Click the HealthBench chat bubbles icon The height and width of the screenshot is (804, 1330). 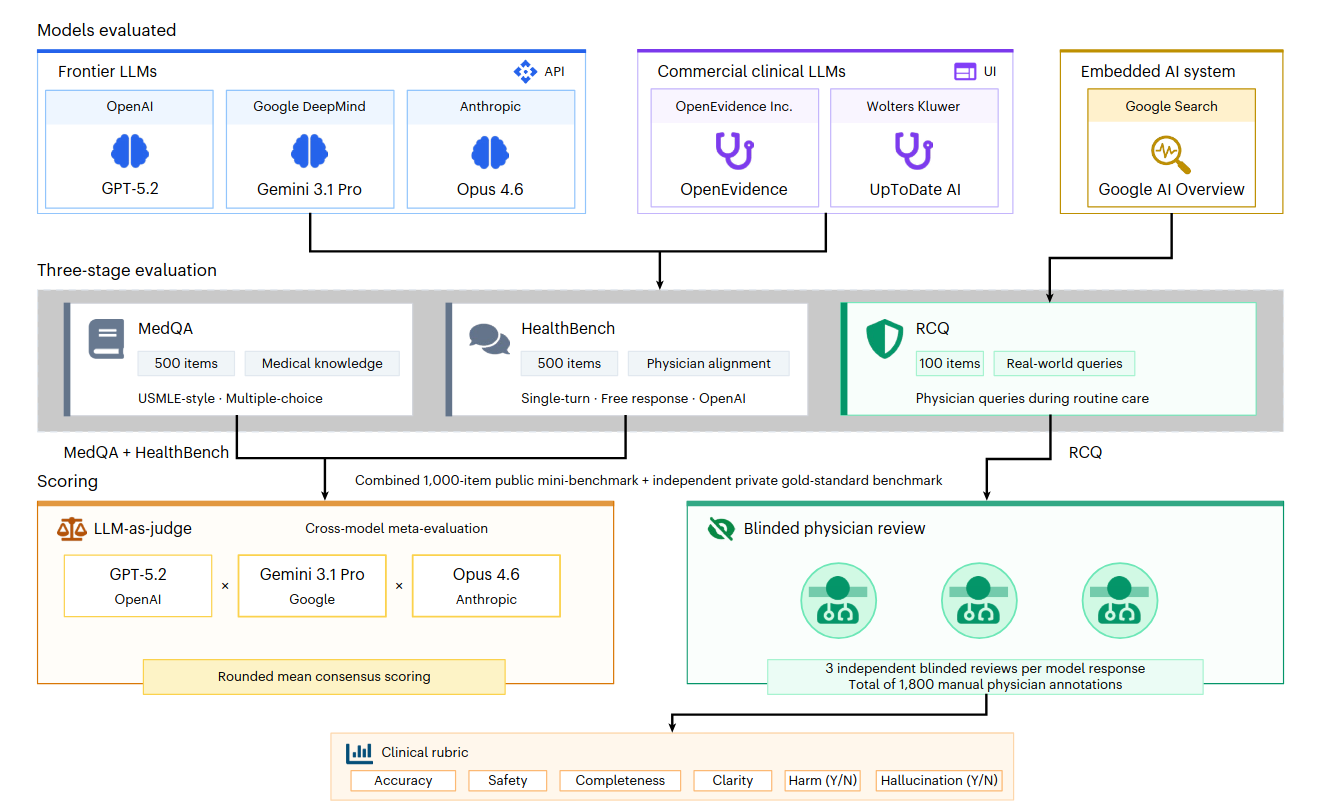click(489, 338)
